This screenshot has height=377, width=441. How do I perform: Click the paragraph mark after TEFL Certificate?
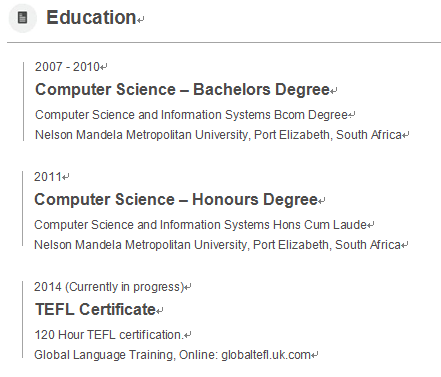tap(160, 311)
